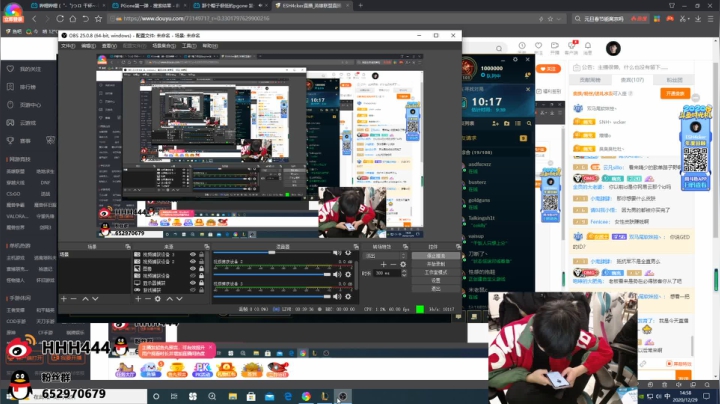The image size is (720, 404).
Task: Remove the selected source with minus icon
Action: click(x=148, y=299)
